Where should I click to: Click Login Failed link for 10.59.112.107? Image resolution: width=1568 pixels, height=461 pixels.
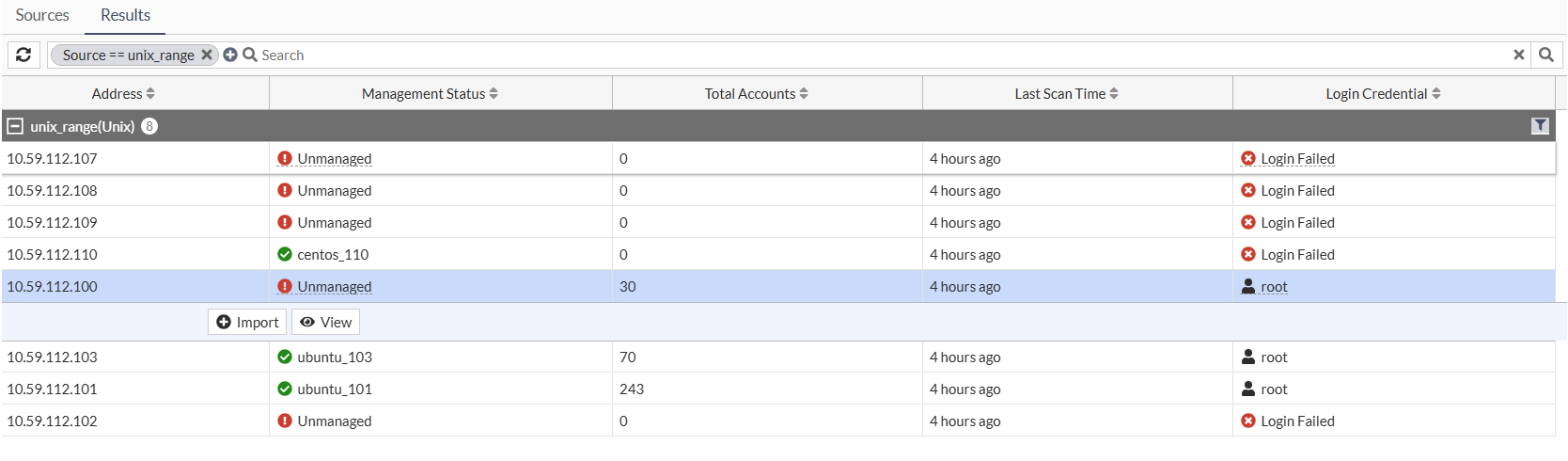click(1297, 158)
